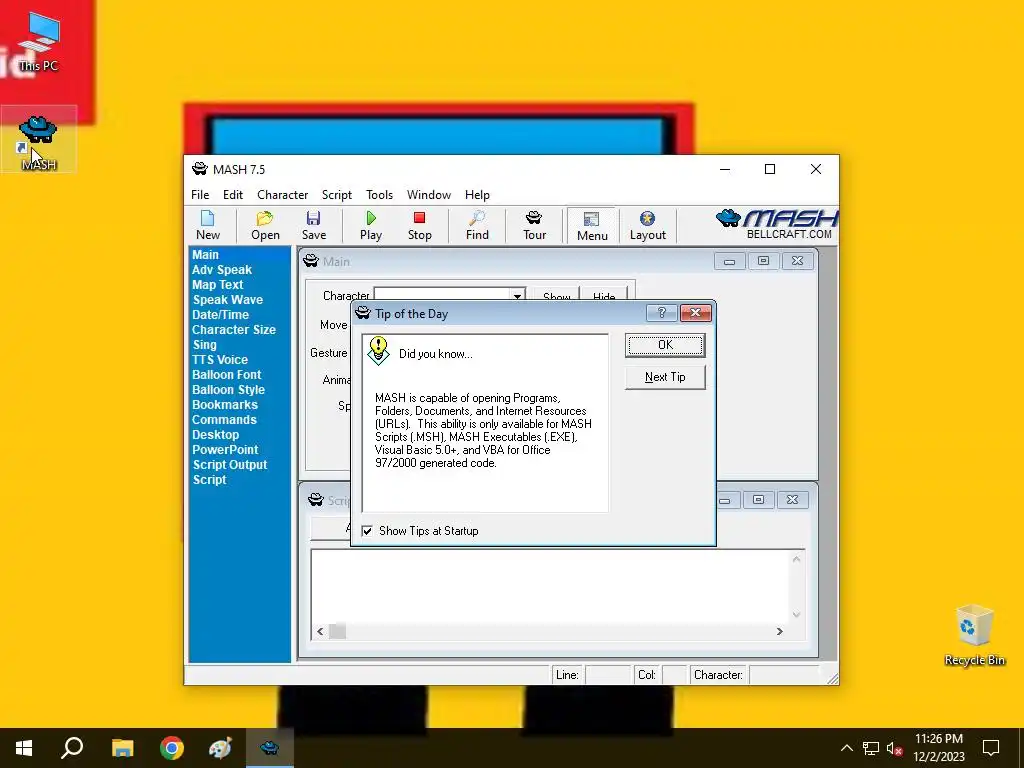Close the Tip of the Day dialog

click(x=696, y=313)
